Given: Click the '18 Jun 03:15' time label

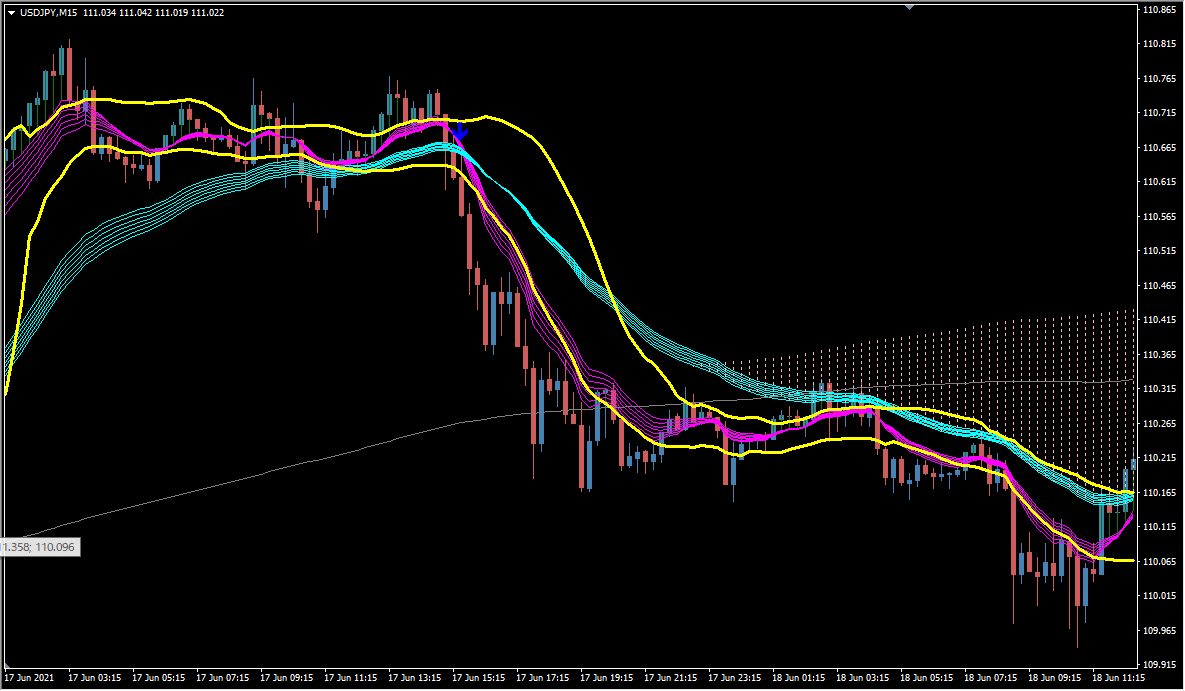Looking at the screenshot, I should pyautogui.click(x=862, y=678).
